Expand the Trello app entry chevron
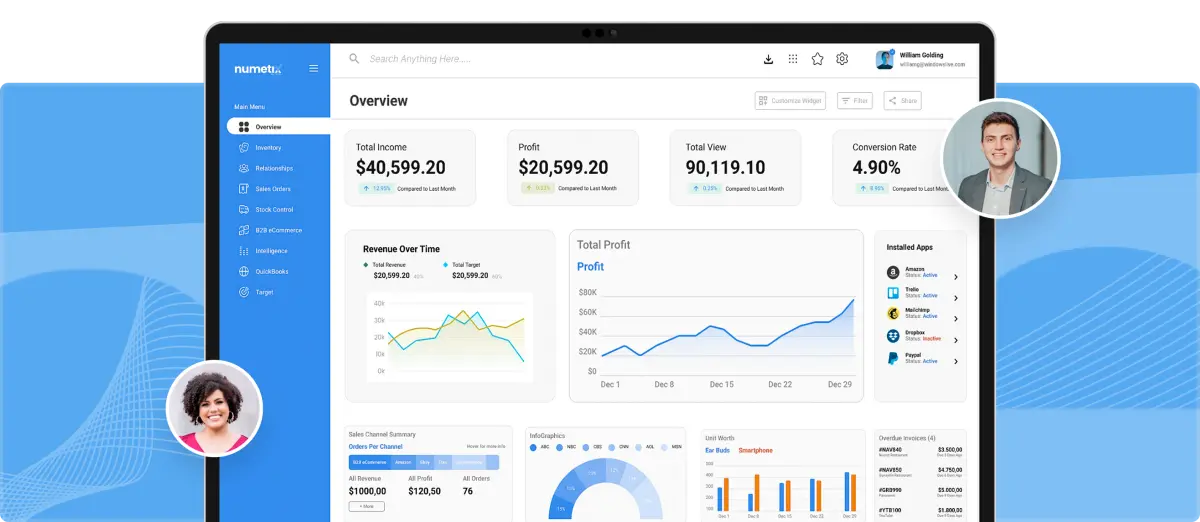Viewport: 1200px width, 522px height. [955, 298]
